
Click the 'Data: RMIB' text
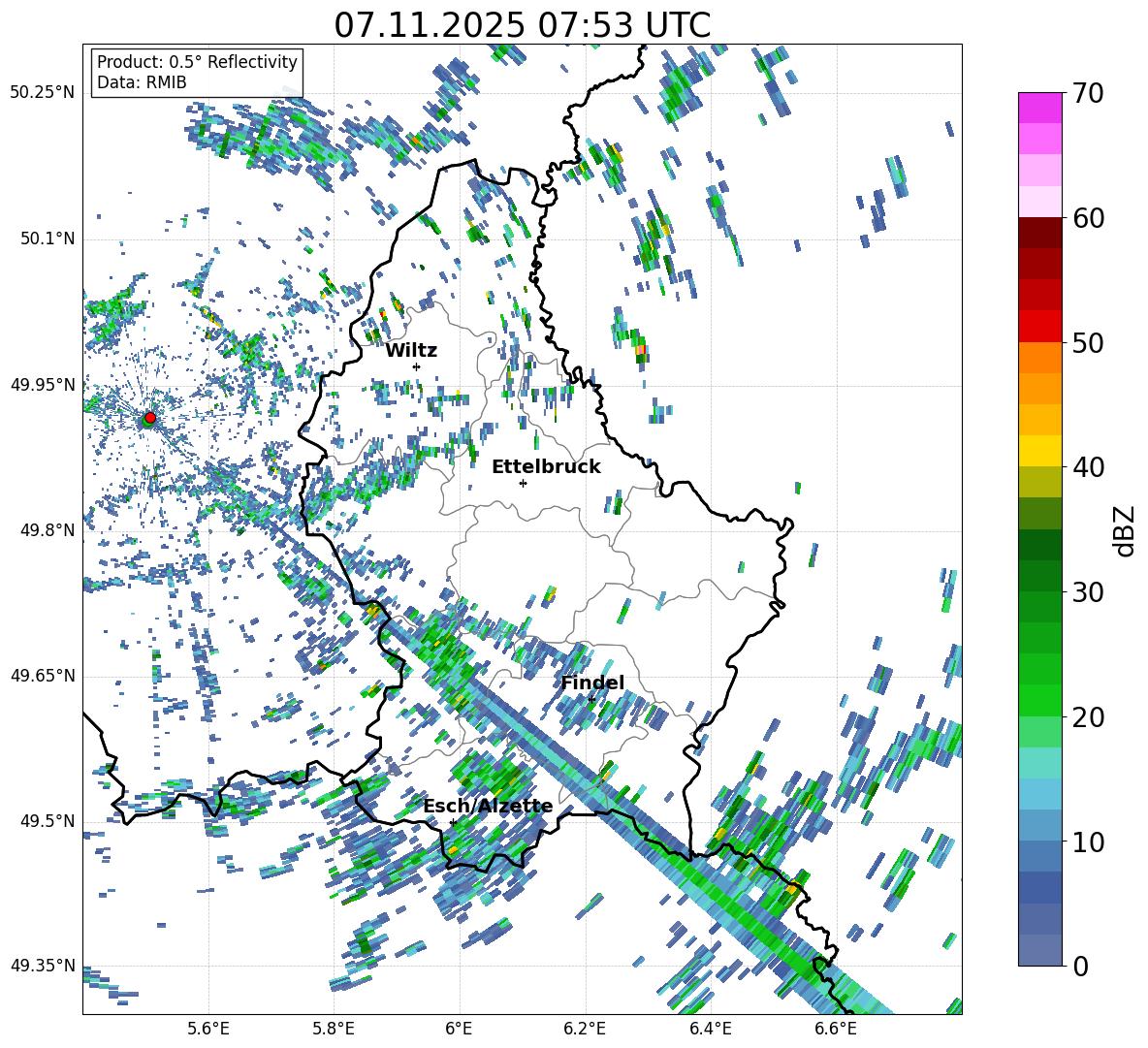pyautogui.click(x=142, y=82)
